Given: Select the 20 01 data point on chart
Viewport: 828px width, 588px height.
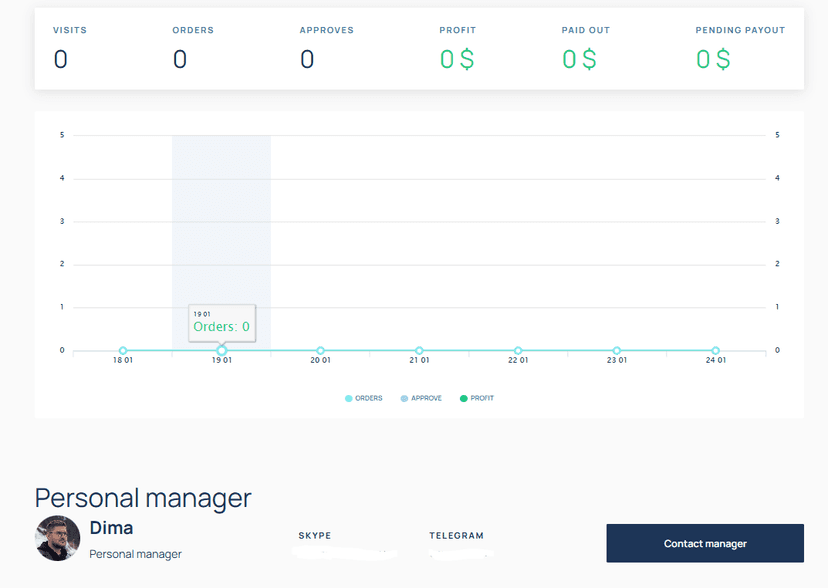Looking at the screenshot, I should [321, 350].
